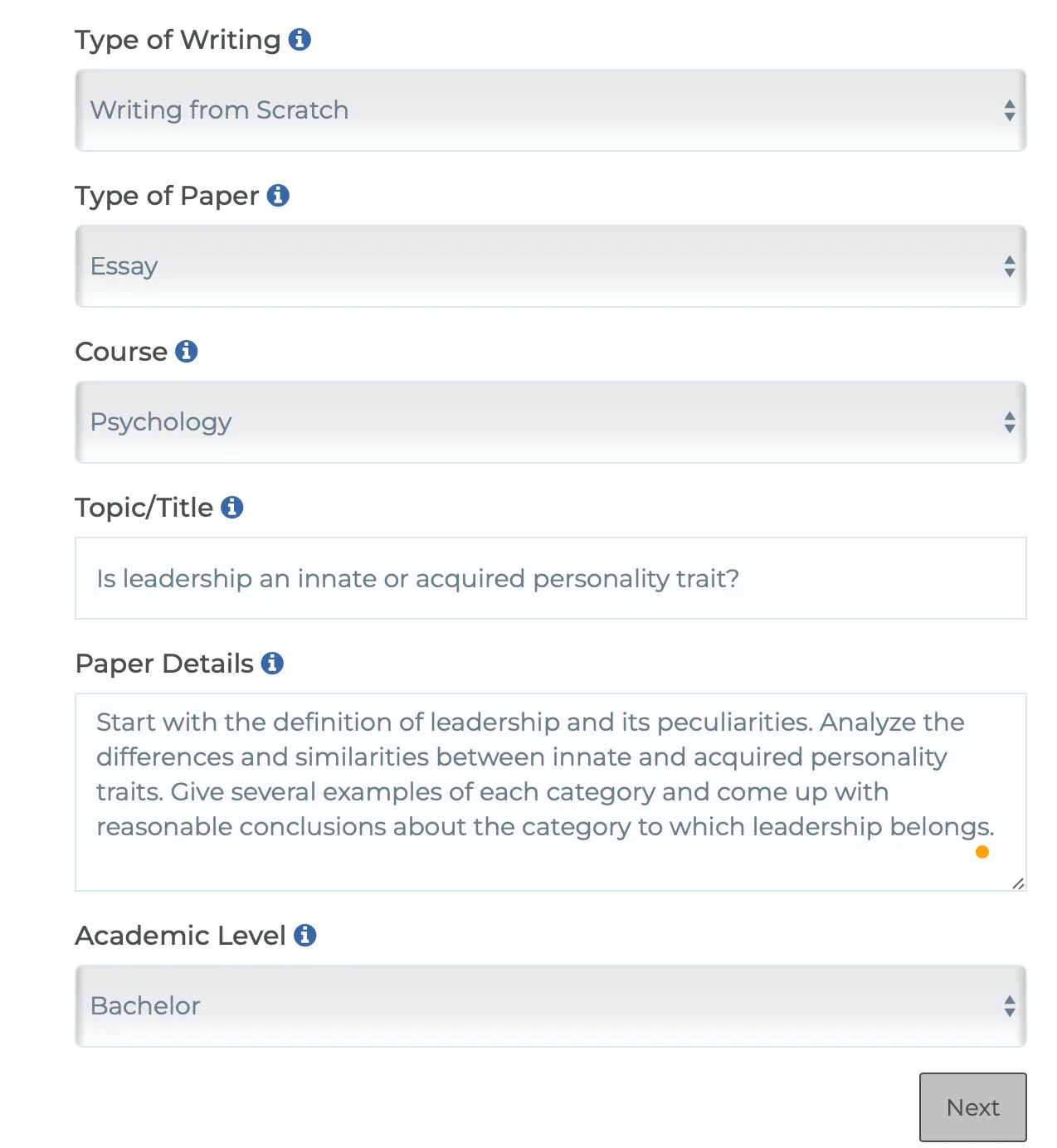Click the arrows on Course select
This screenshot has height=1148, width=1057.
(x=1010, y=422)
